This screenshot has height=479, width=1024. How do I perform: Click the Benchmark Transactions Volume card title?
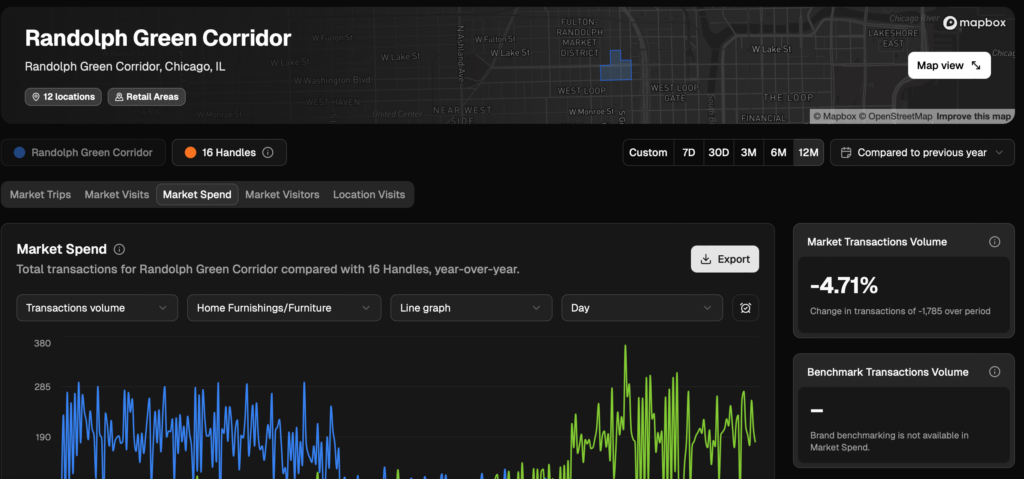click(x=888, y=372)
